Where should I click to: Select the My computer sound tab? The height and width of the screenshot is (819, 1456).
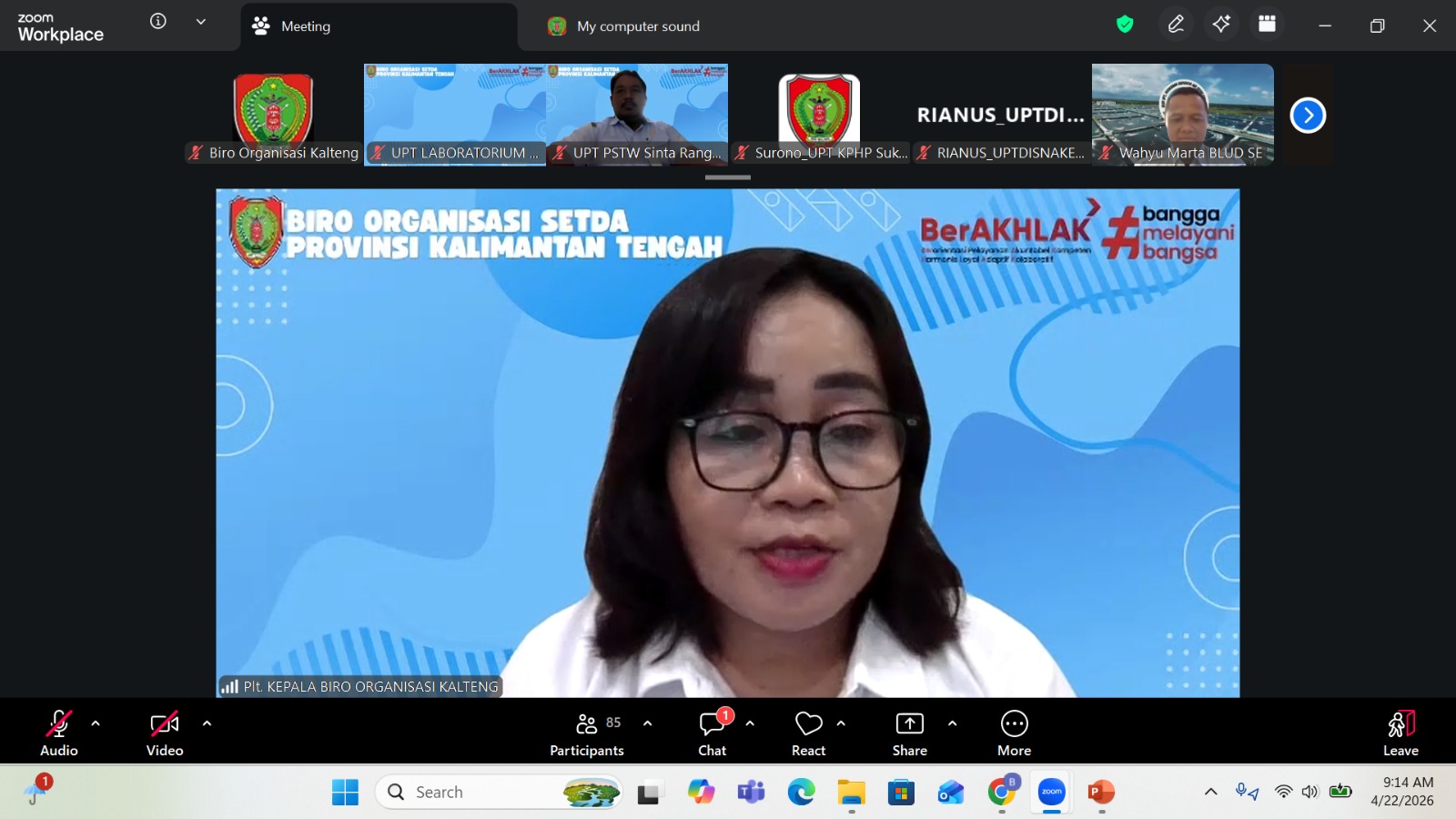click(637, 26)
